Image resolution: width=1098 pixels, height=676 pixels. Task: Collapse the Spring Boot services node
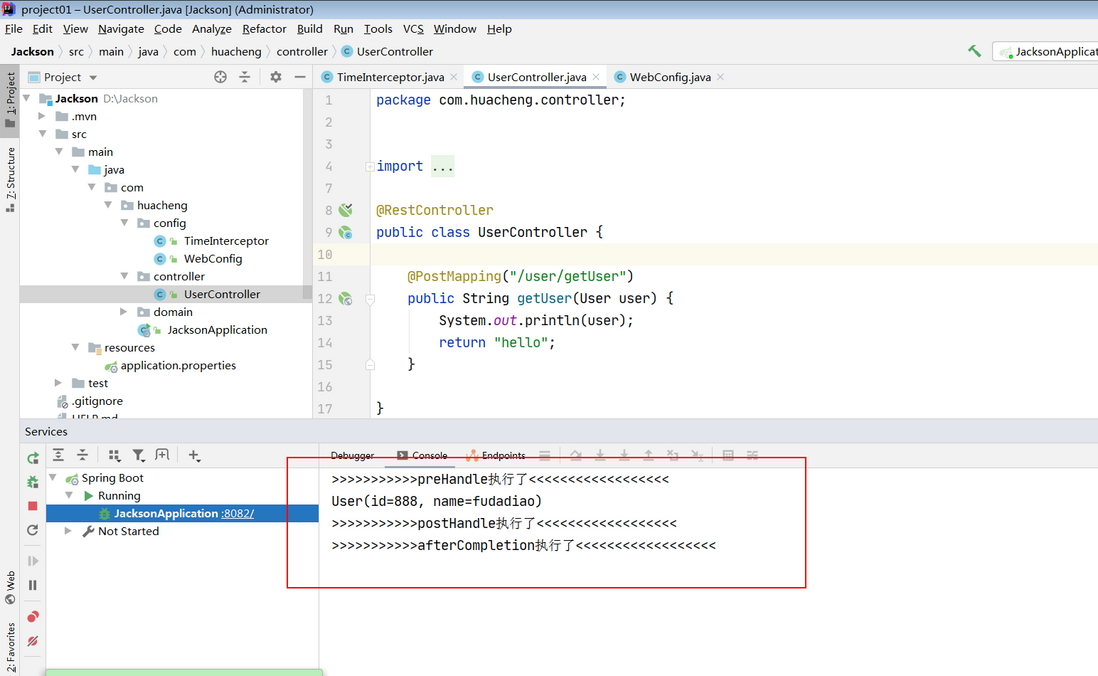coord(53,477)
